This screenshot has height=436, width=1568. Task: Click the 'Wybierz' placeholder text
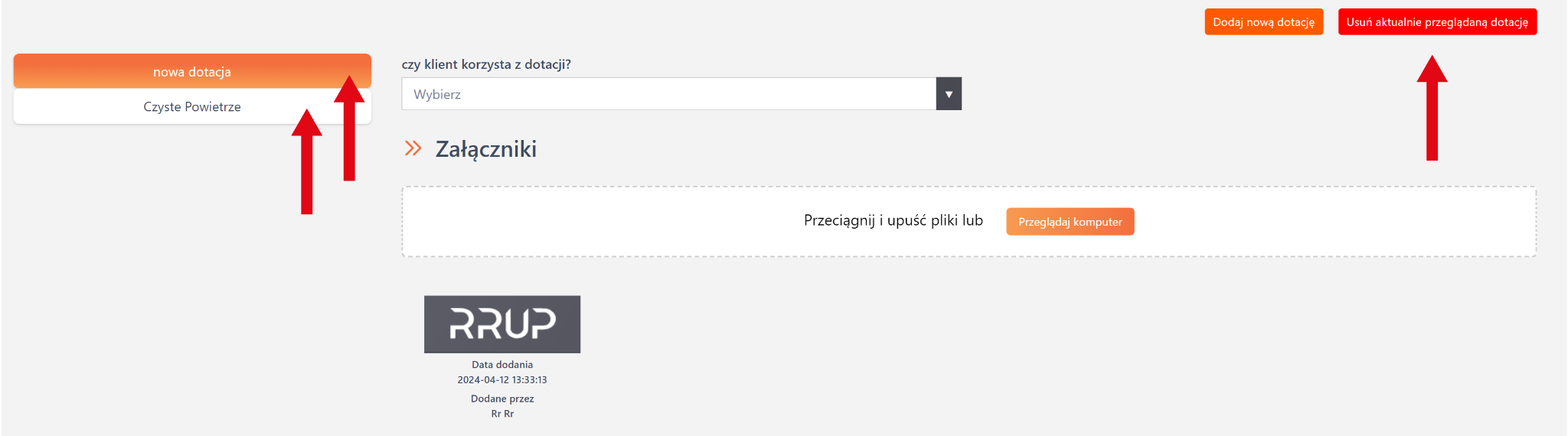point(437,95)
